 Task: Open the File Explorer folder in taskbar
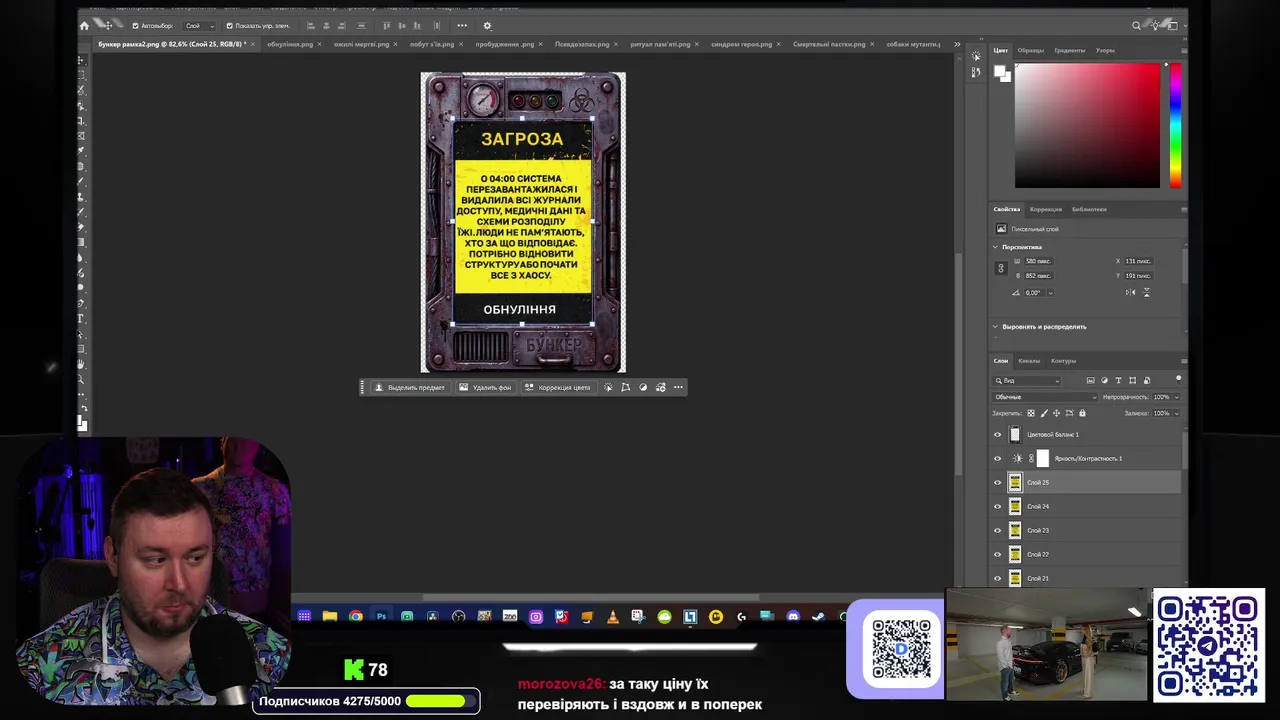(329, 616)
